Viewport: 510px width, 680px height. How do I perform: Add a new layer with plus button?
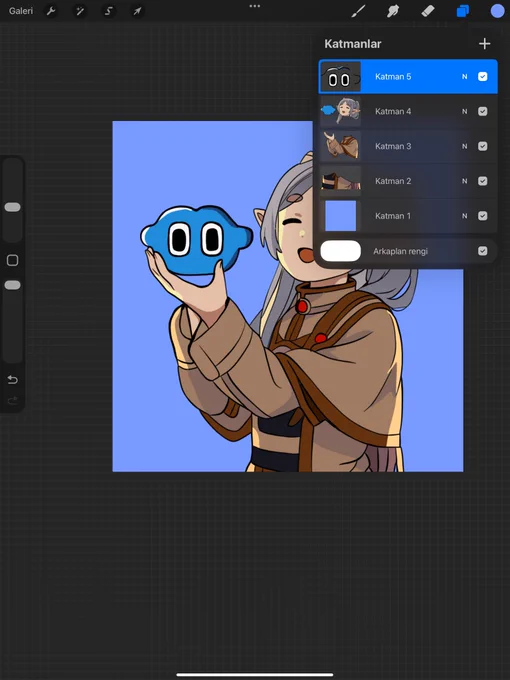484,44
